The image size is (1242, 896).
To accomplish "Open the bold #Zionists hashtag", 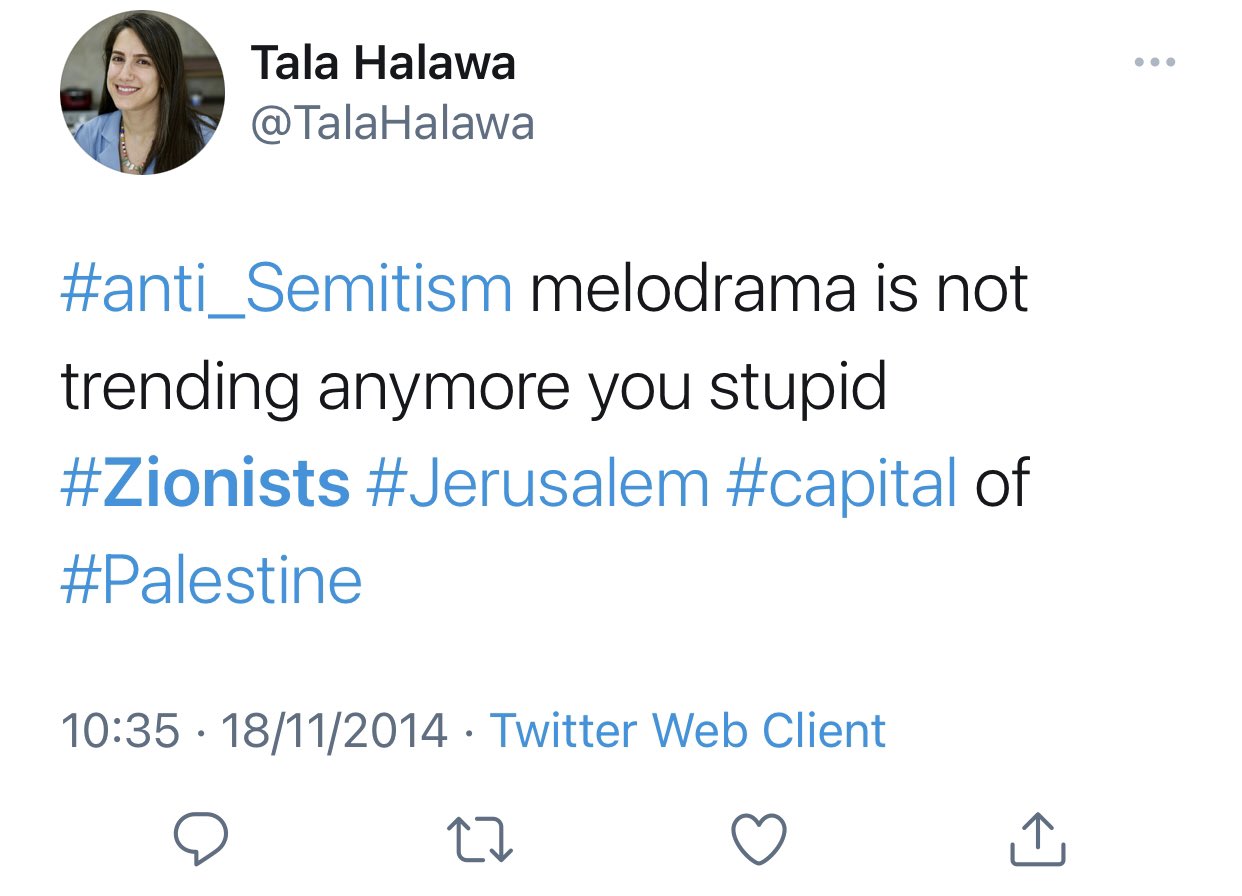I will [x=205, y=483].
